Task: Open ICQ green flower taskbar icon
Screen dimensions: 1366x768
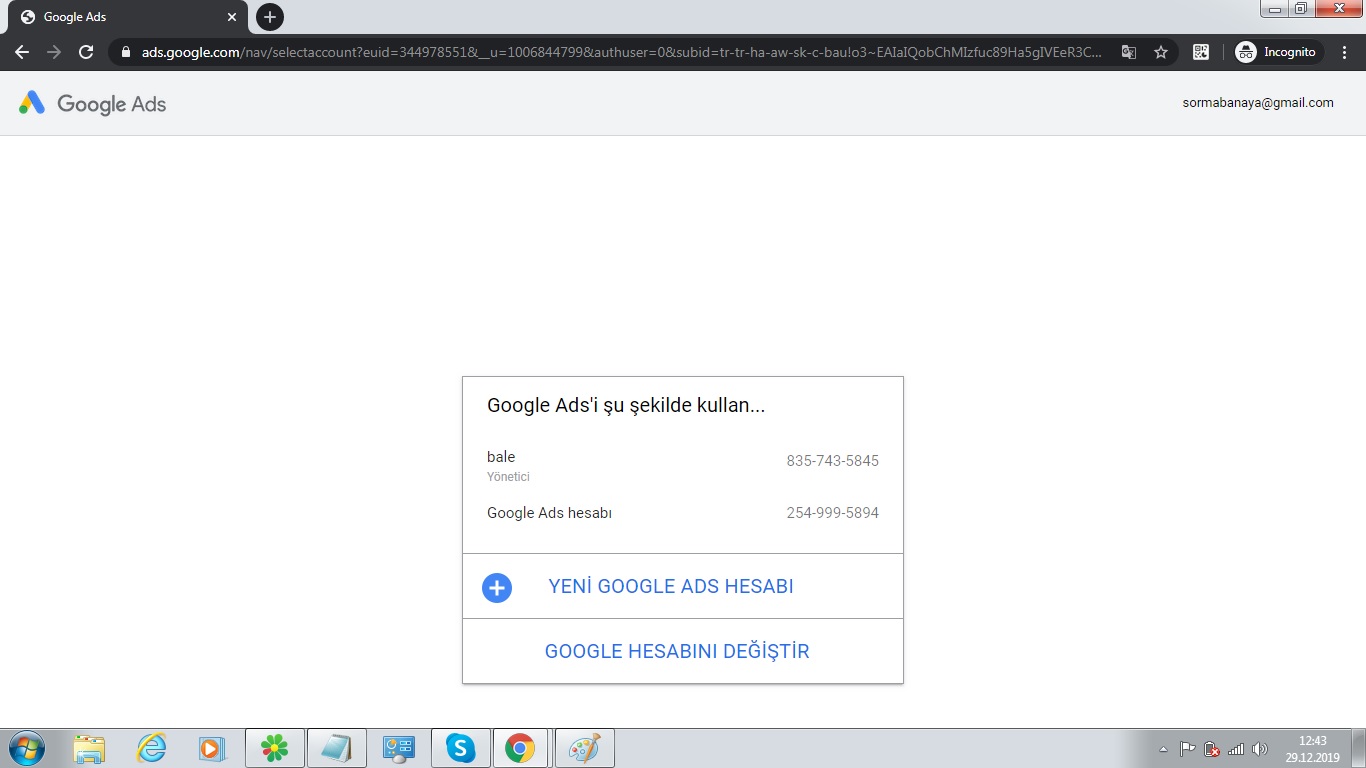Action: [x=274, y=748]
